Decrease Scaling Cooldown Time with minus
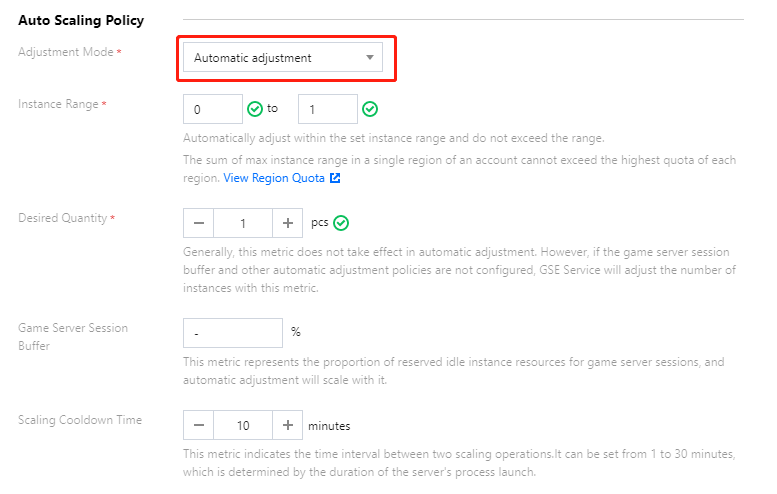The height and width of the screenshot is (494, 777). coord(199,425)
